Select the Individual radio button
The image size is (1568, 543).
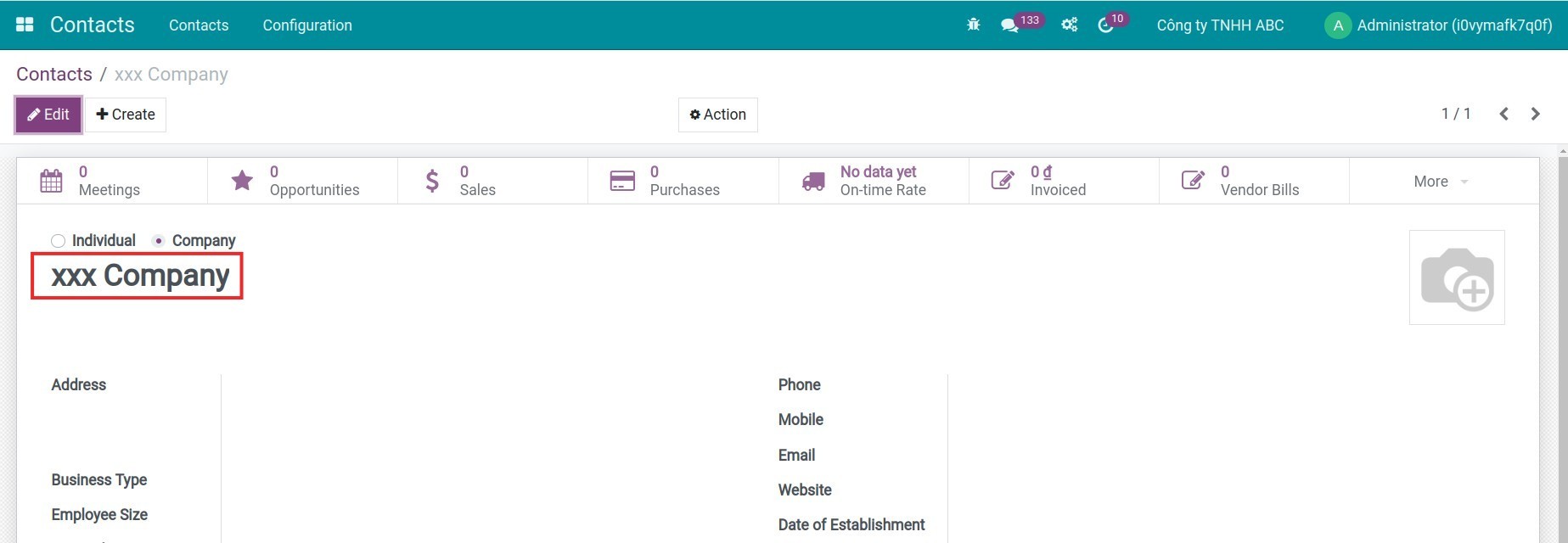pyautogui.click(x=58, y=241)
